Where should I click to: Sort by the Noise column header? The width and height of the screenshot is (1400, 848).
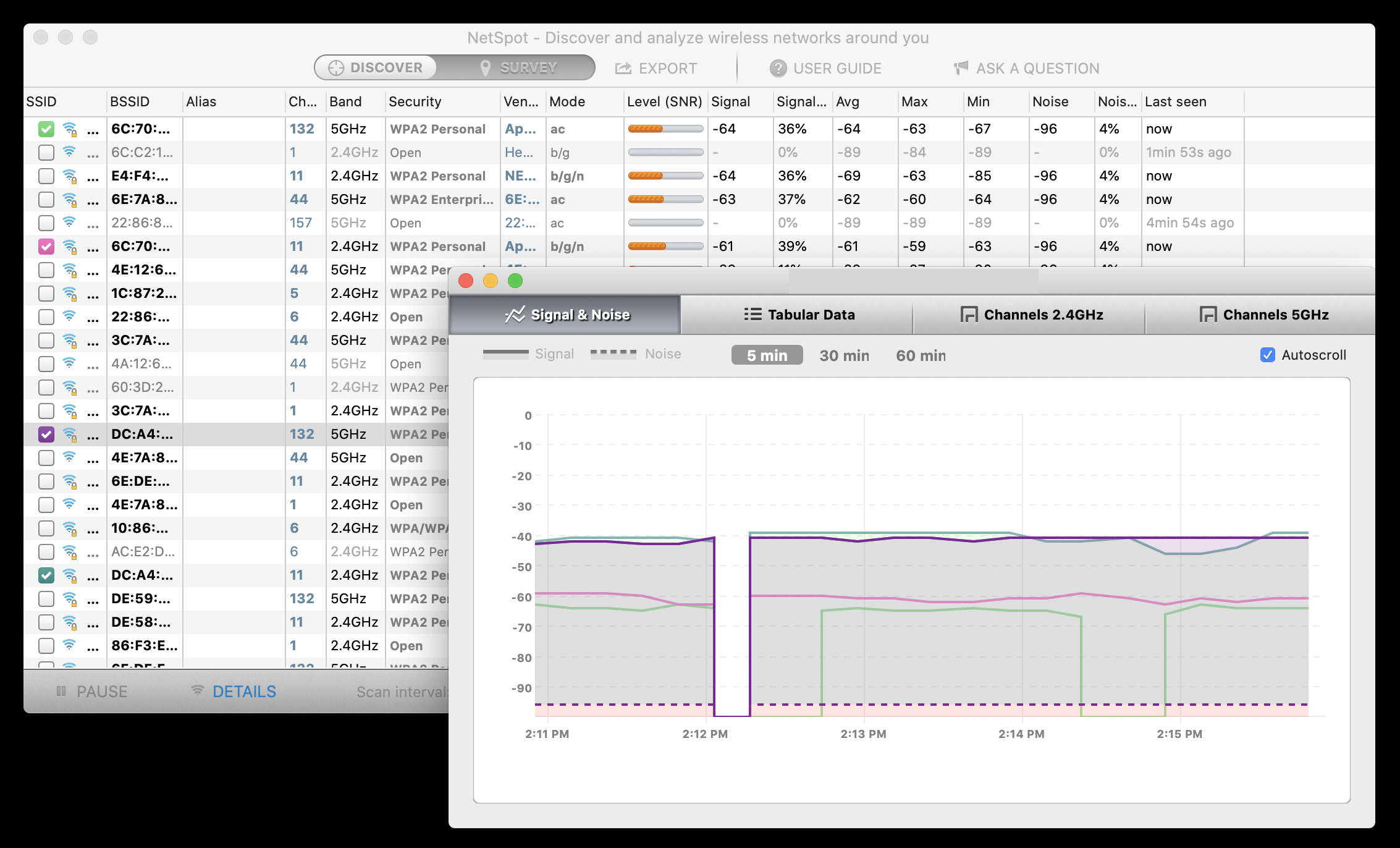pos(1061,102)
